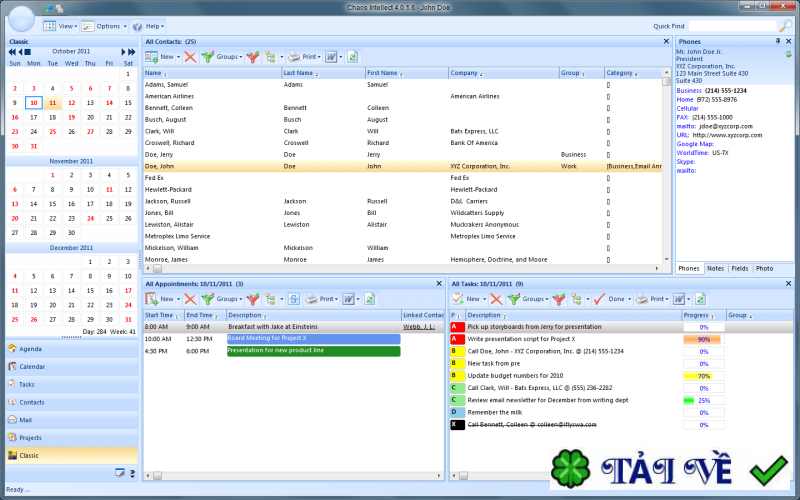Click the refresh icon in the Contacts toolbar
Screen dimensions: 800x500
tap(352, 57)
